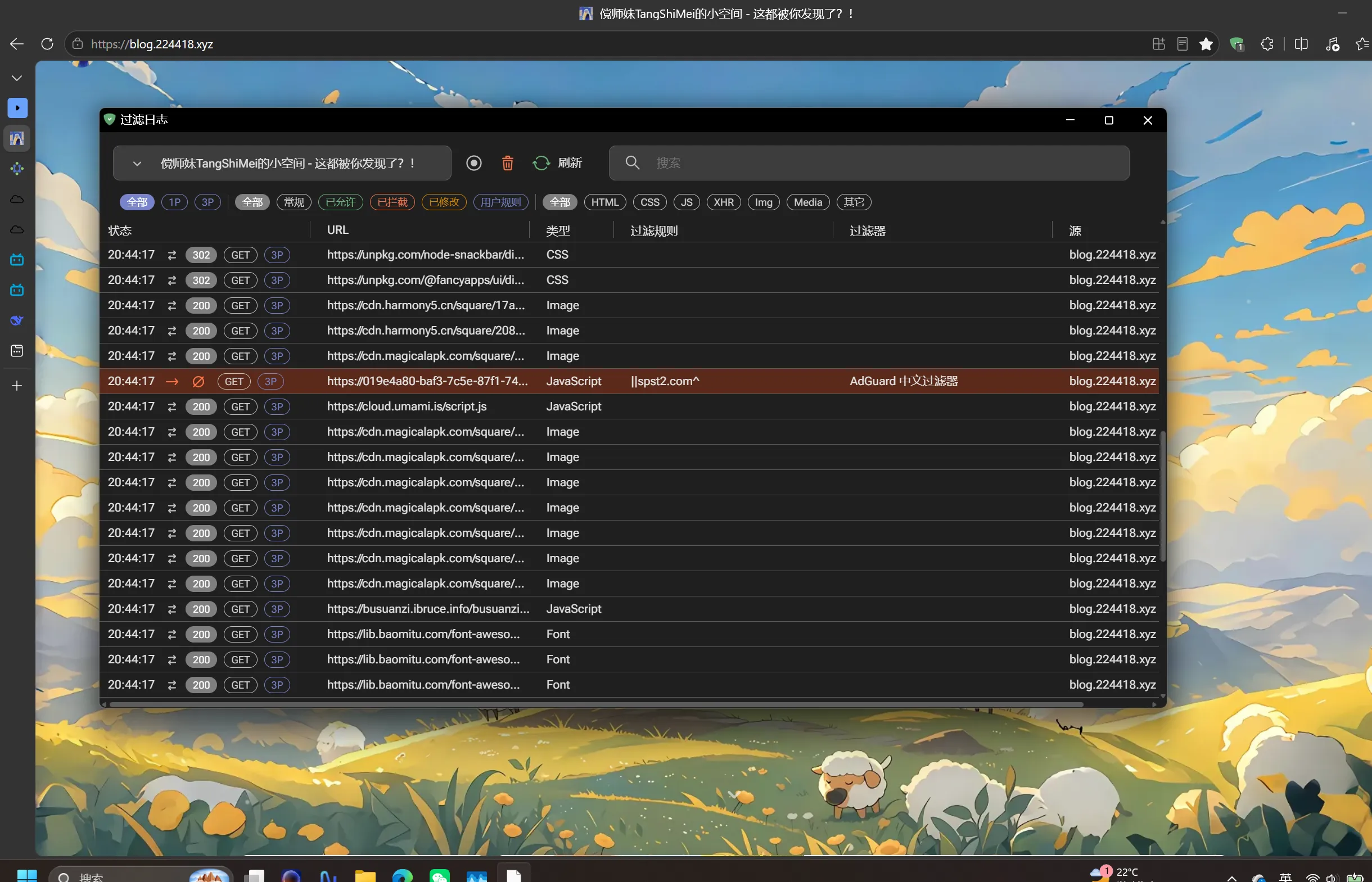Add a new tab with the plus icon
Image resolution: width=1372 pixels, height=882 pixels.
(17, 386)
